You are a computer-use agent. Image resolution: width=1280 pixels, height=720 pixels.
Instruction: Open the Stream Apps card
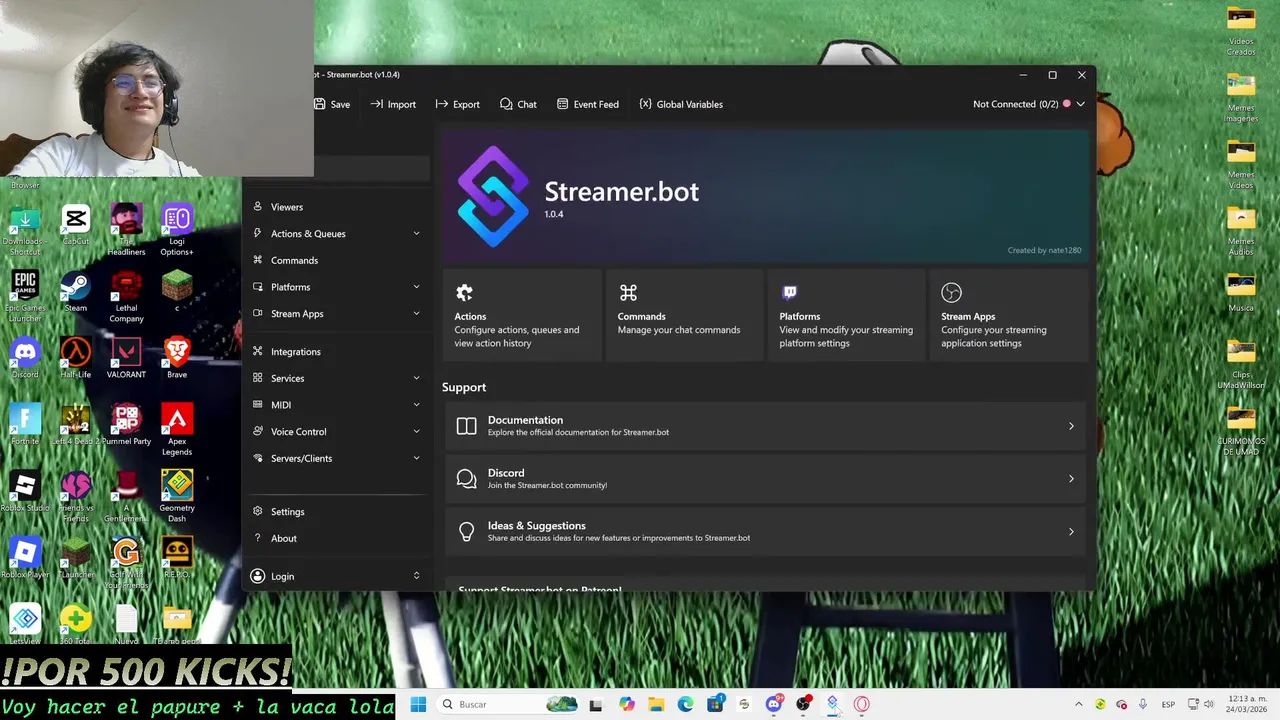pos(1008,315)
